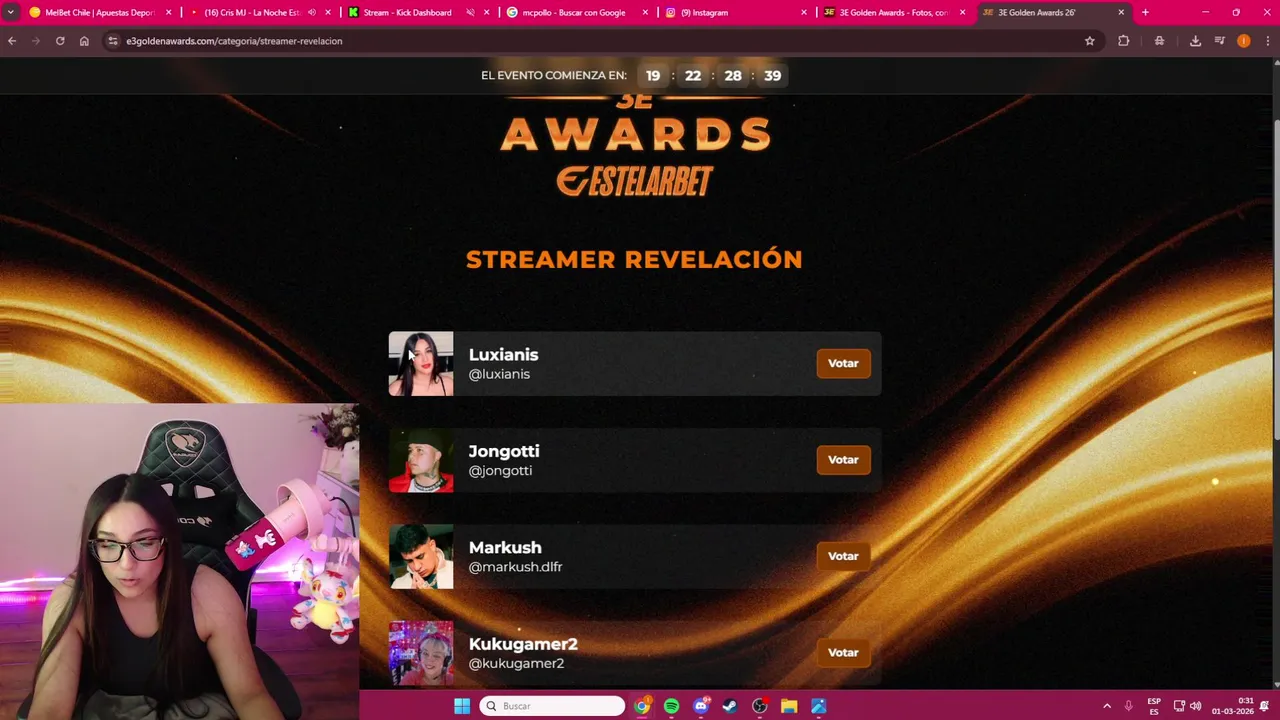Vote for Markush
Screen dimensions: 1280x720
(843, 556)
